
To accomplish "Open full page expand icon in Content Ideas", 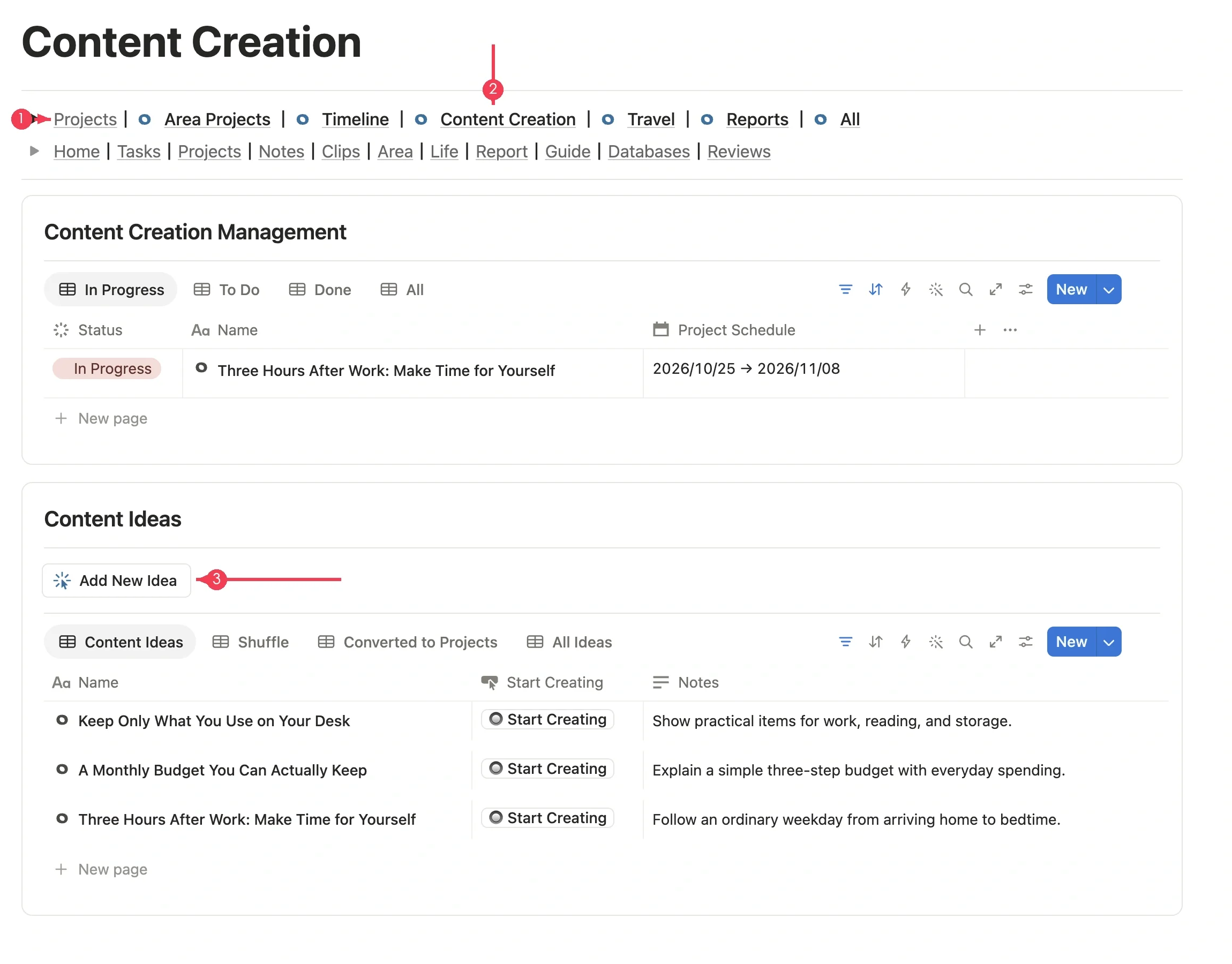I will click(x=996, y=642).
